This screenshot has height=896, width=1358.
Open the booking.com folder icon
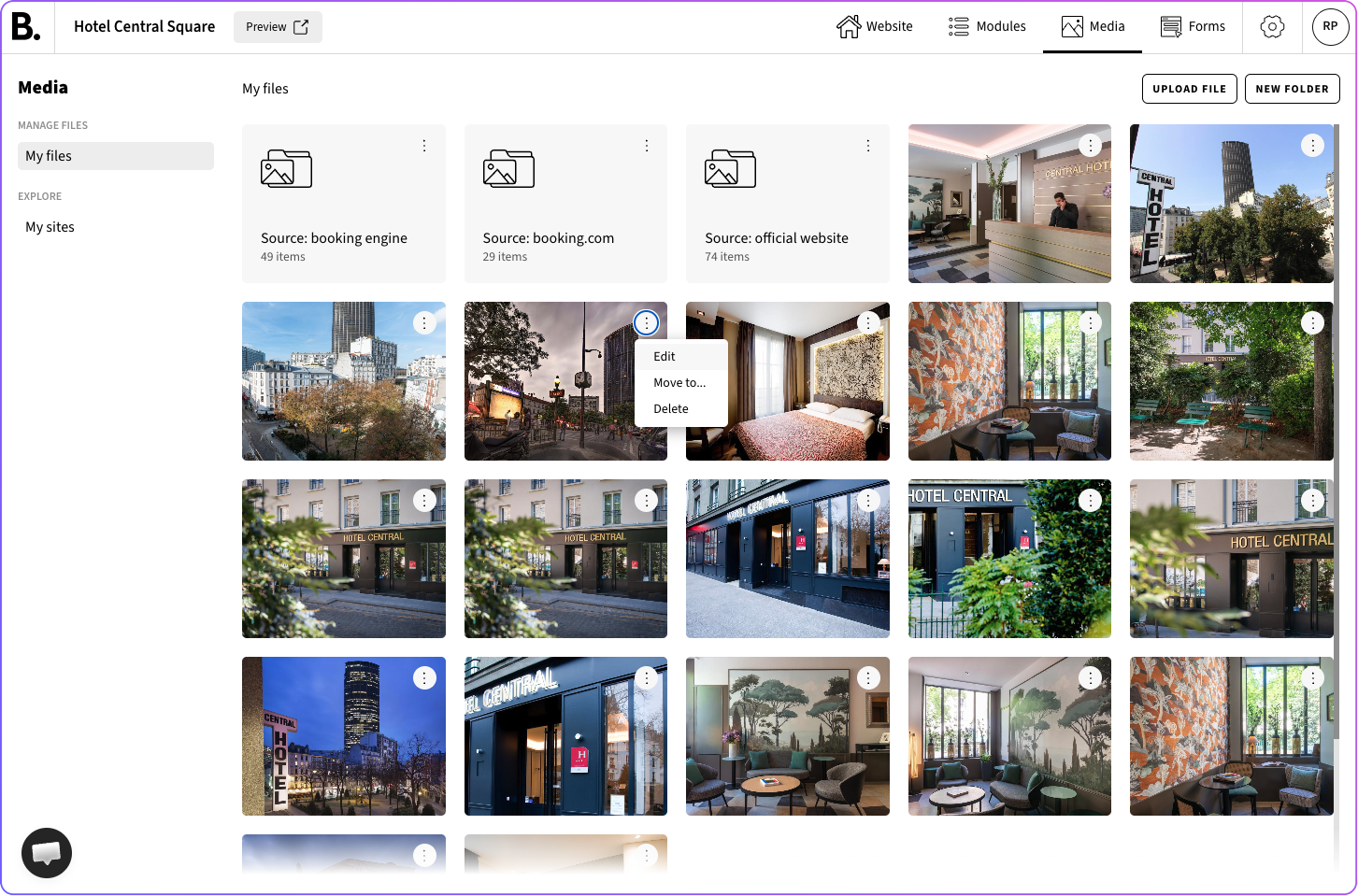click(x=508, y=169)
